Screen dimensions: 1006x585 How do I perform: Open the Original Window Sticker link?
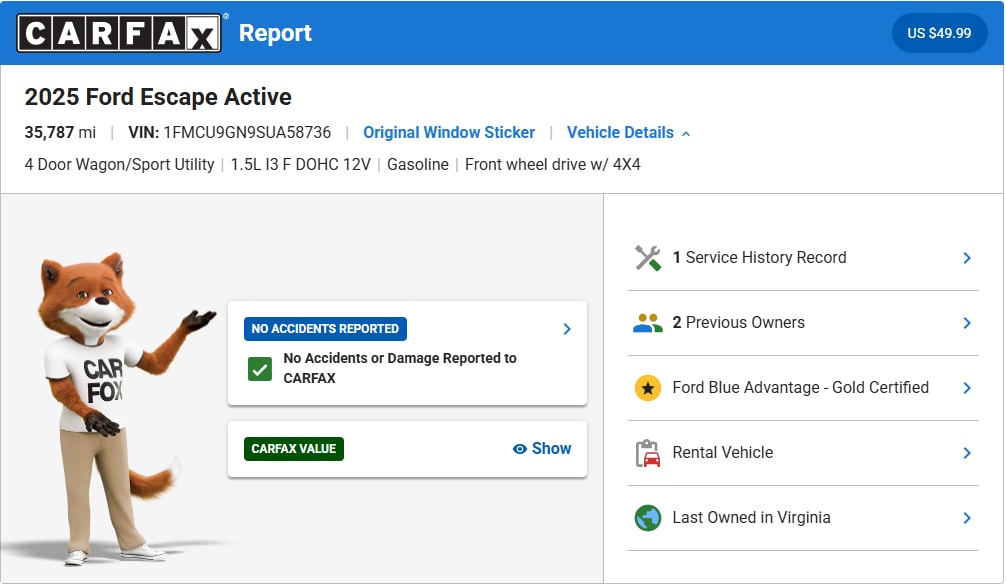[x=449, y=133]
